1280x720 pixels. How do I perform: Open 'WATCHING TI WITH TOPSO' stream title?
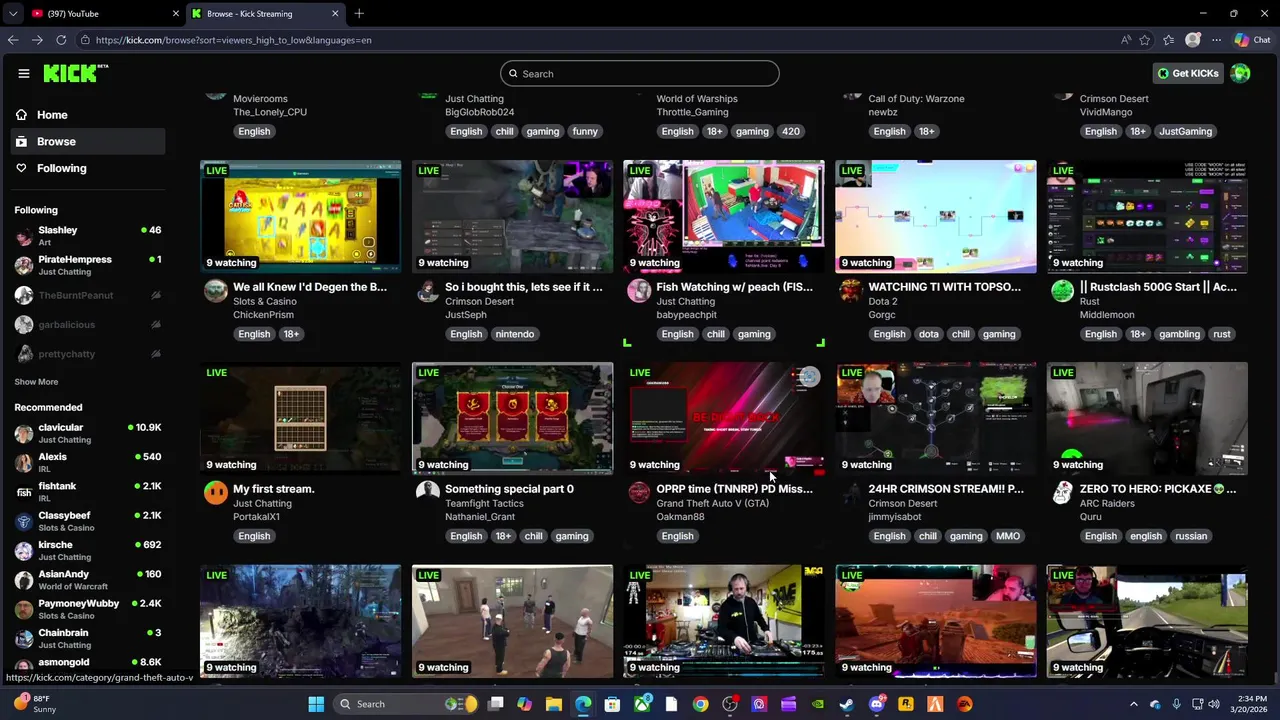(x=945, y=287)
